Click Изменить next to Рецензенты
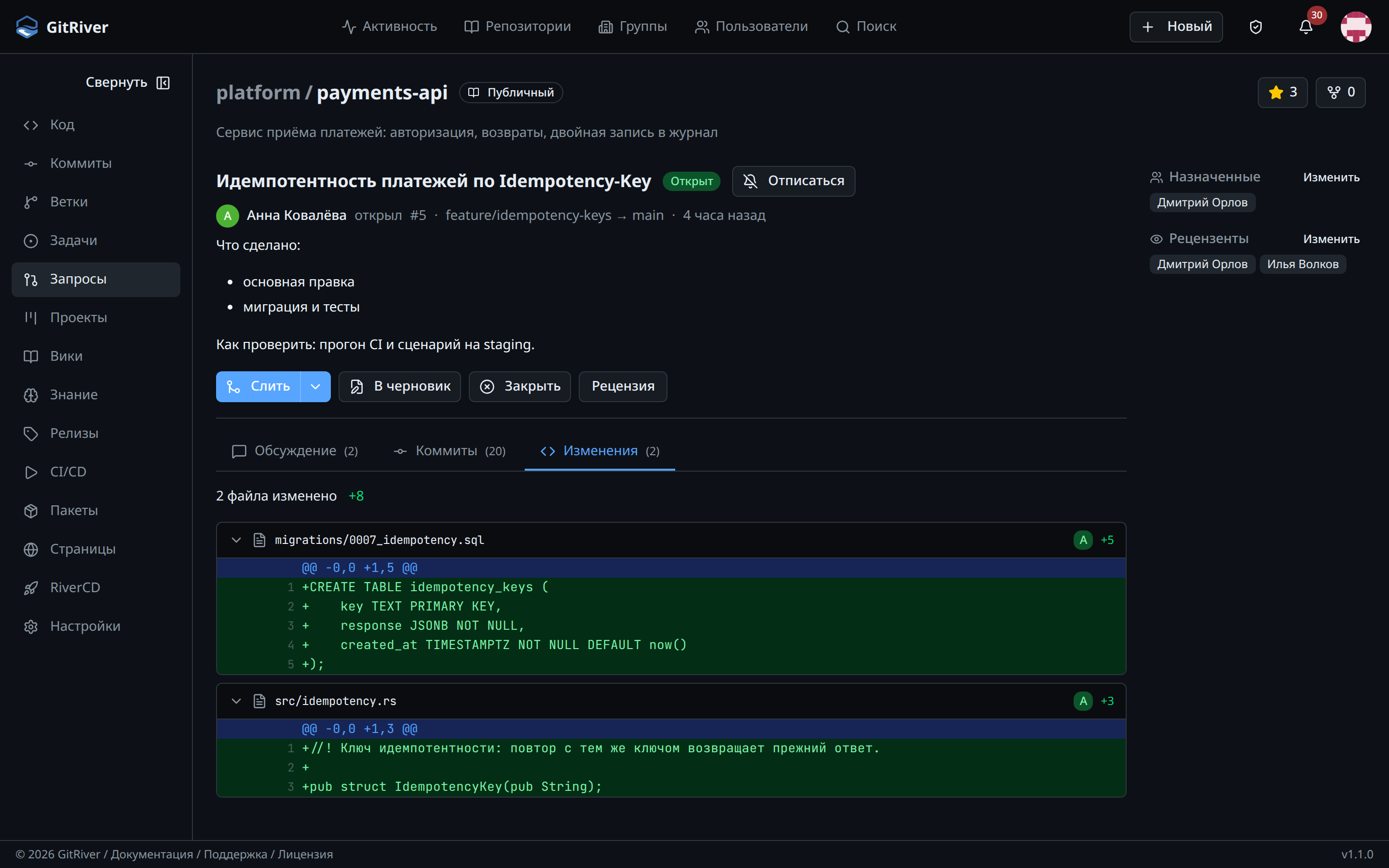This screenshot has height=868, width=1389. pos(1331,239)
